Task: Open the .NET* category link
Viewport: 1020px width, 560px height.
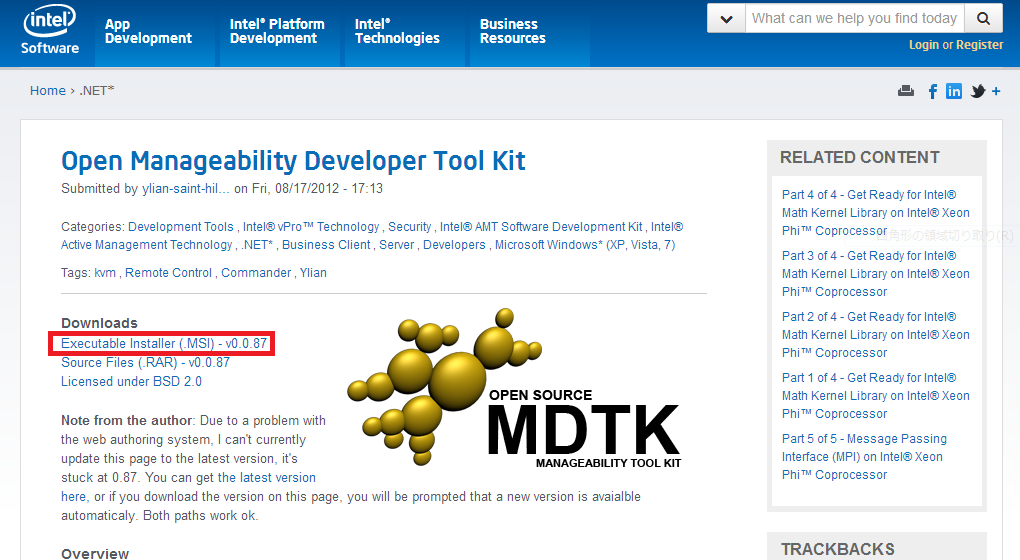Action: point(257,245)
